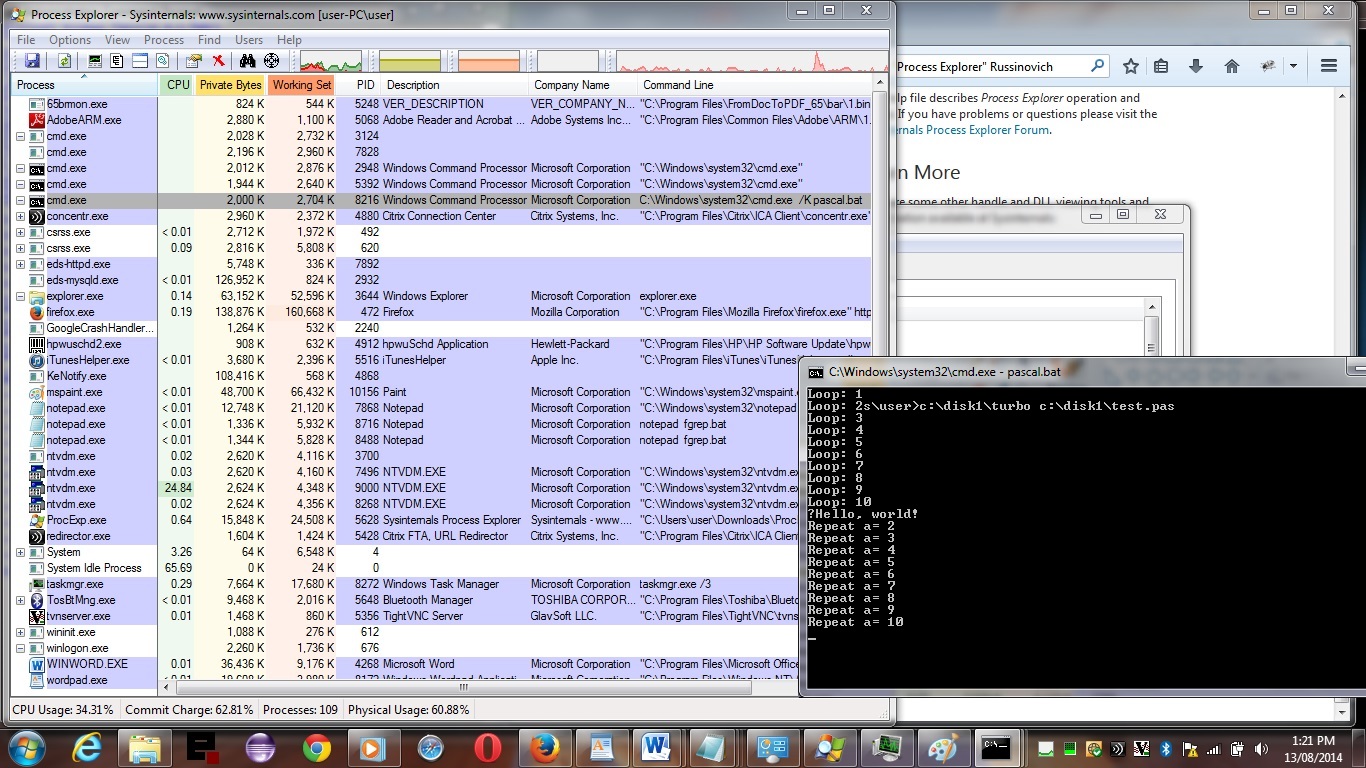This screenshot has height=768, width=1366.
Task: Expand the System process tree node
Action: pyautogui.click(x=20, y=552)
